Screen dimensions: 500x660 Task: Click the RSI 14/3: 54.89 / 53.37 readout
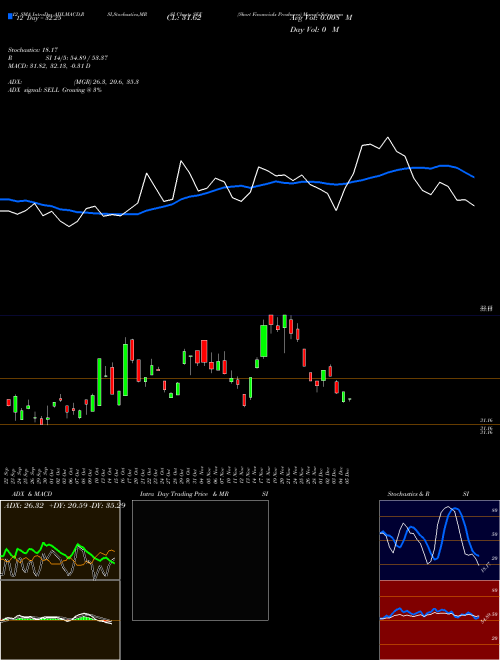[x=58, y=58]
